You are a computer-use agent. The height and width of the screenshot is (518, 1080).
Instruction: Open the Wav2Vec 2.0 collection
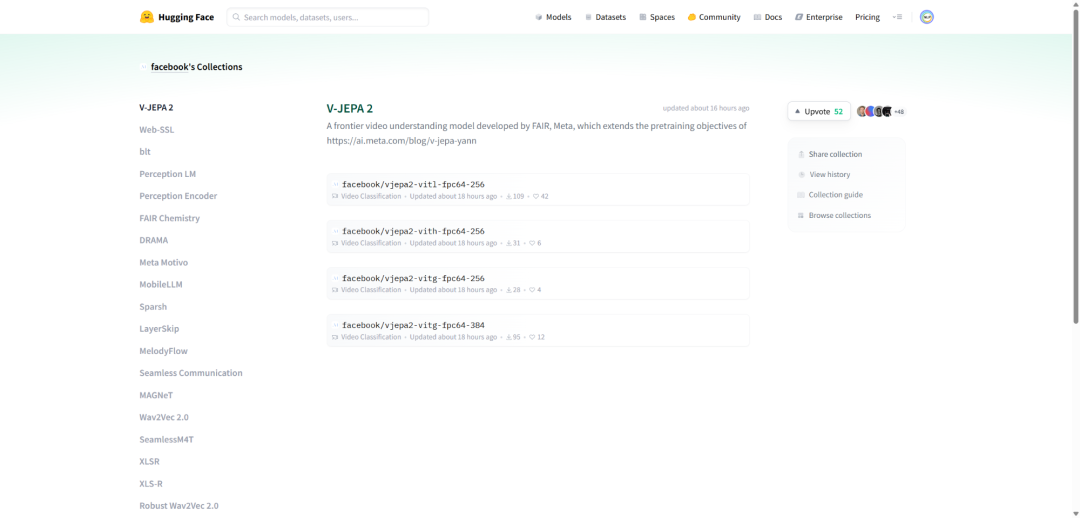pos(164,417)
